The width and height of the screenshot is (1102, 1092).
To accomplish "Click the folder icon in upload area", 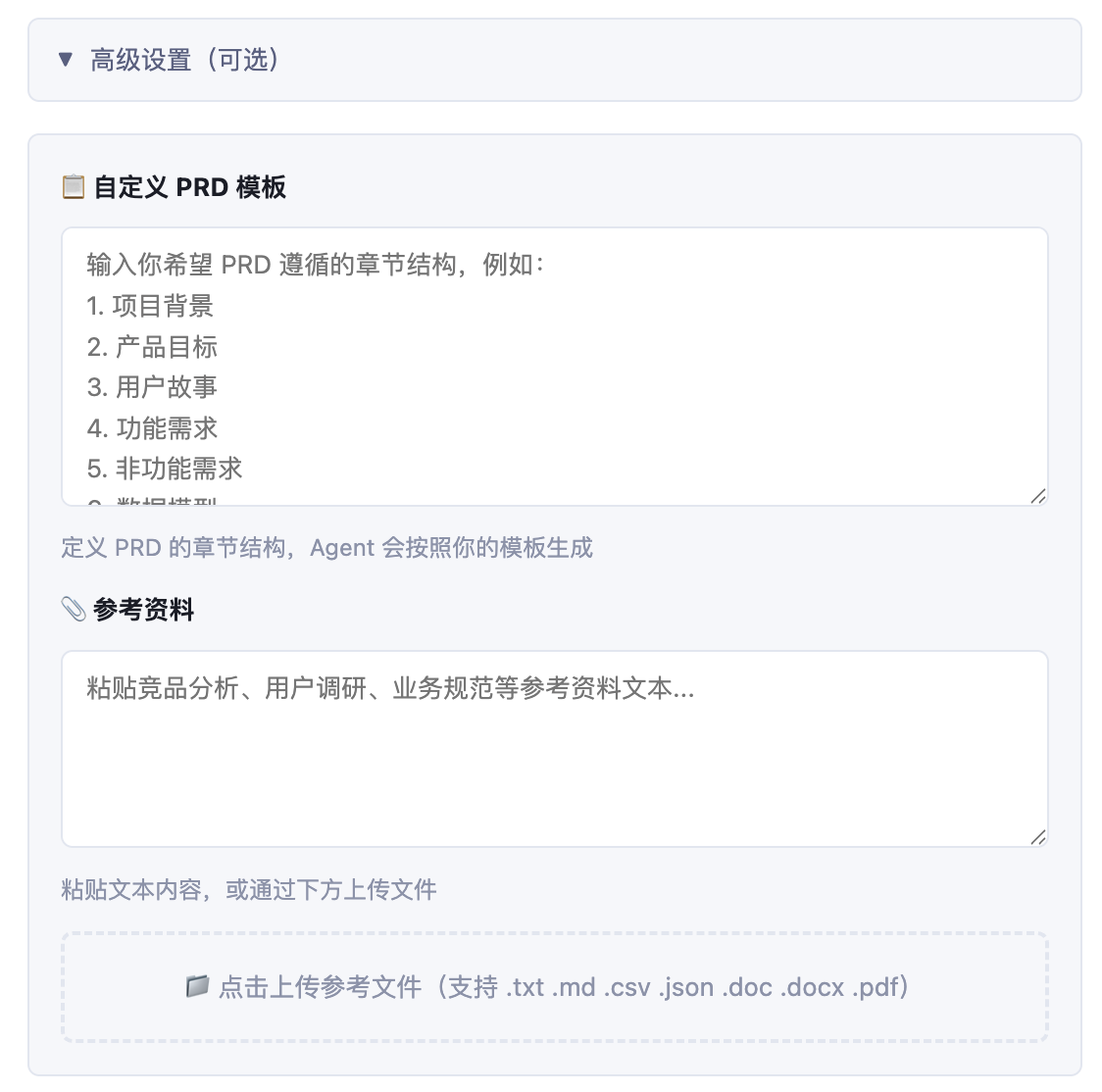I will point(197,986).
